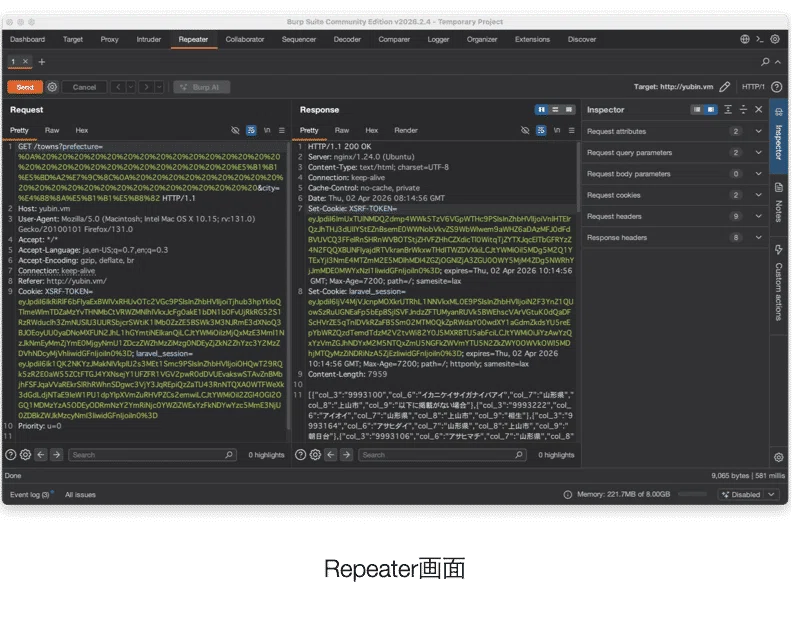792x634 pixels.
Task: Go to next Response search match
Action: pos(346,455)
